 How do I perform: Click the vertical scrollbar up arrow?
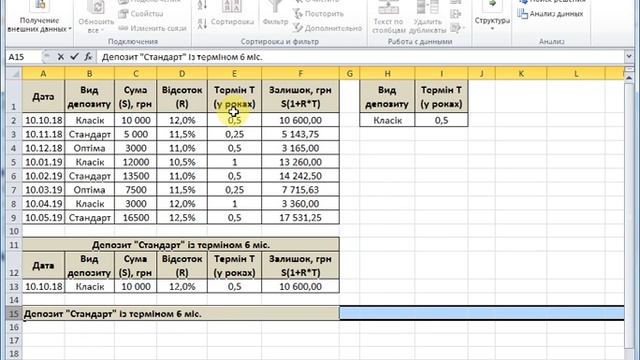tap(629, 78)
